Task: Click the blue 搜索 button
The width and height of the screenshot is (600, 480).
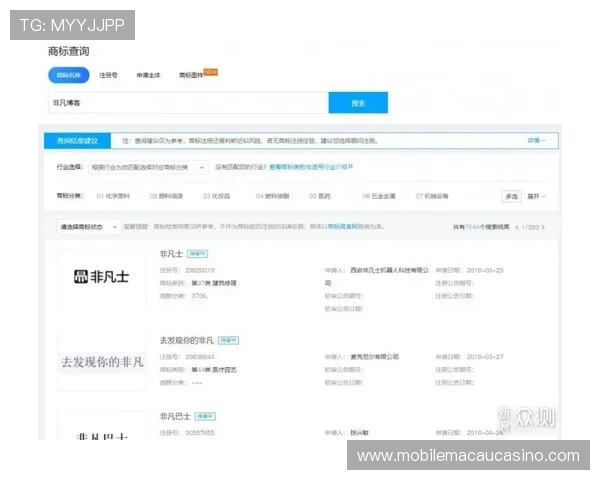Action: click(358, 103)
